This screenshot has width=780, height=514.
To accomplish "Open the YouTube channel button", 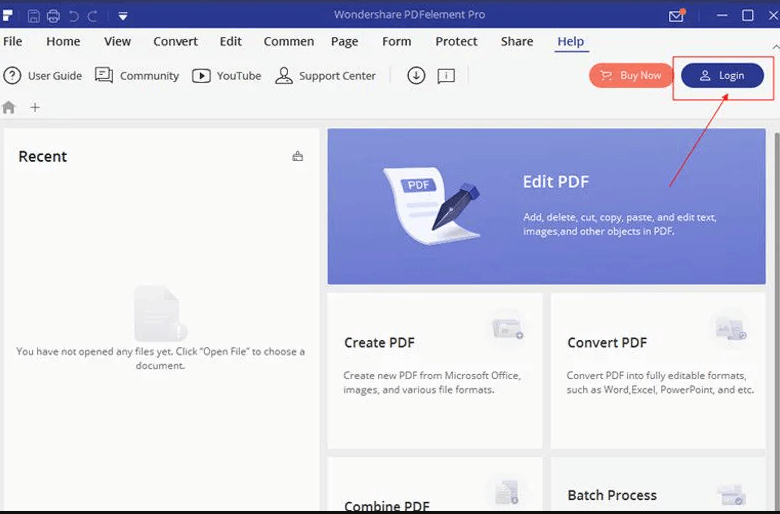I will point(227,76).
